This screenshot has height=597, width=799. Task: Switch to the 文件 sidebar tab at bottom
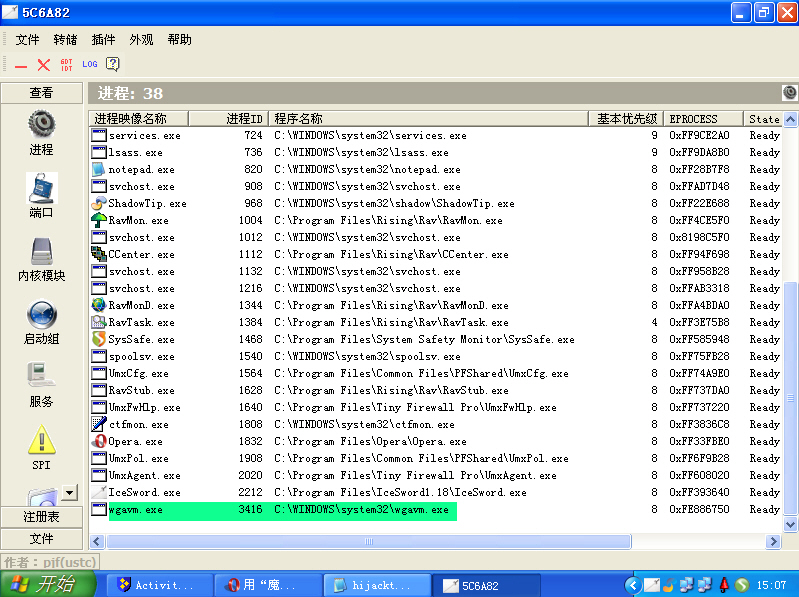pos(41,539)
